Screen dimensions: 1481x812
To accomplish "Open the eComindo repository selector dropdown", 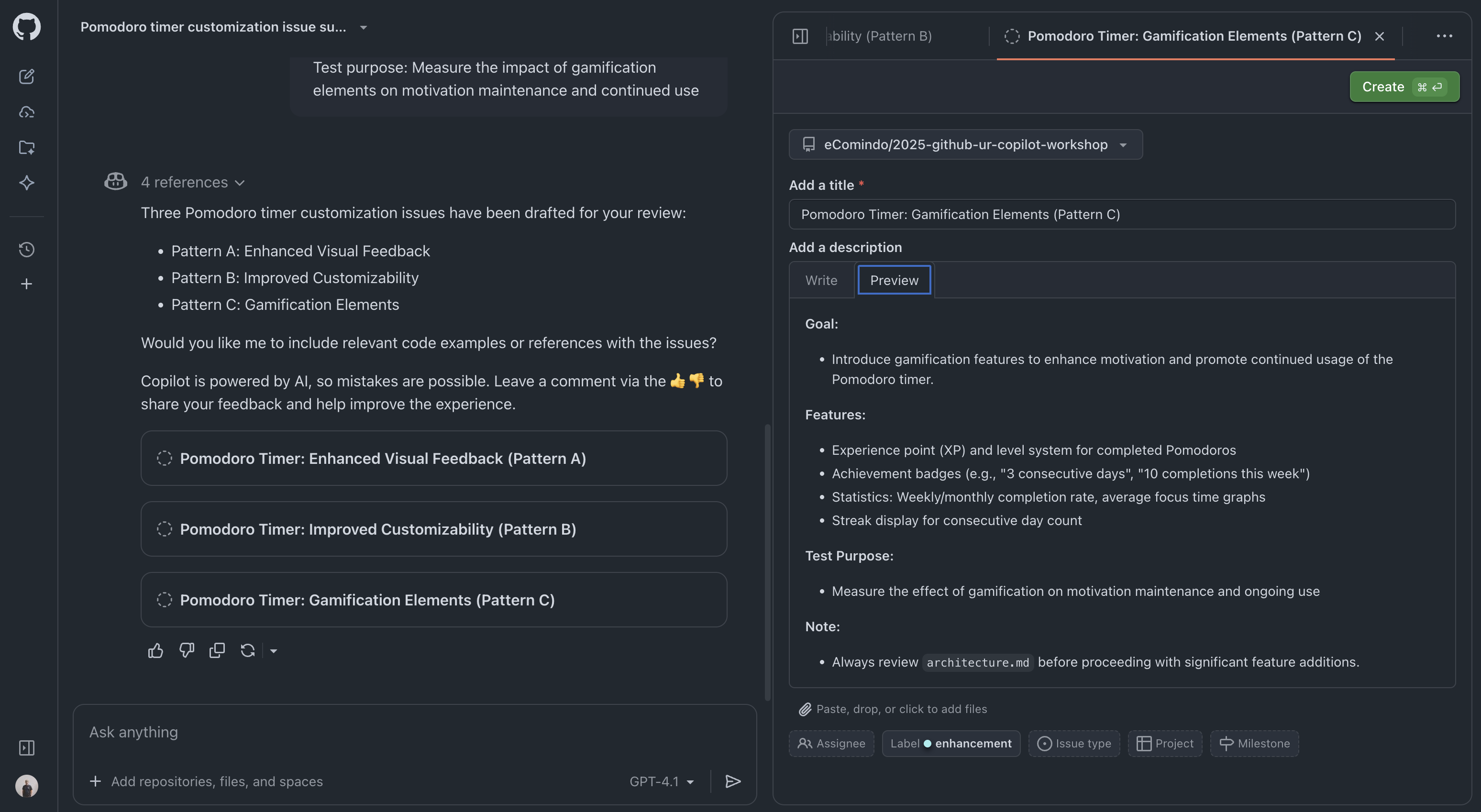I will click(x=965, y=144).
